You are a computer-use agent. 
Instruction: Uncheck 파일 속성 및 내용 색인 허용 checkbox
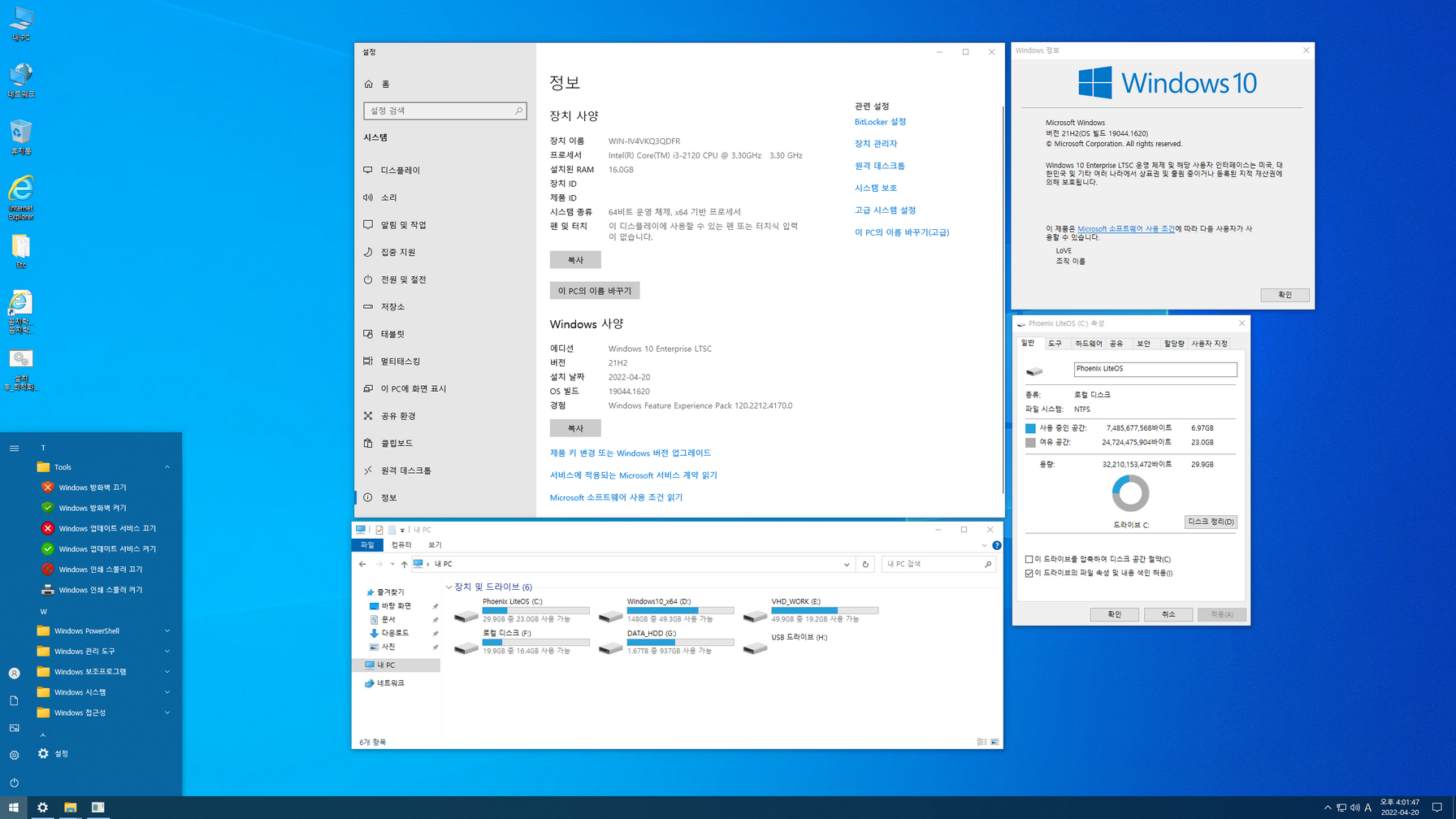pyautogui.click(x=1029, y=573)
